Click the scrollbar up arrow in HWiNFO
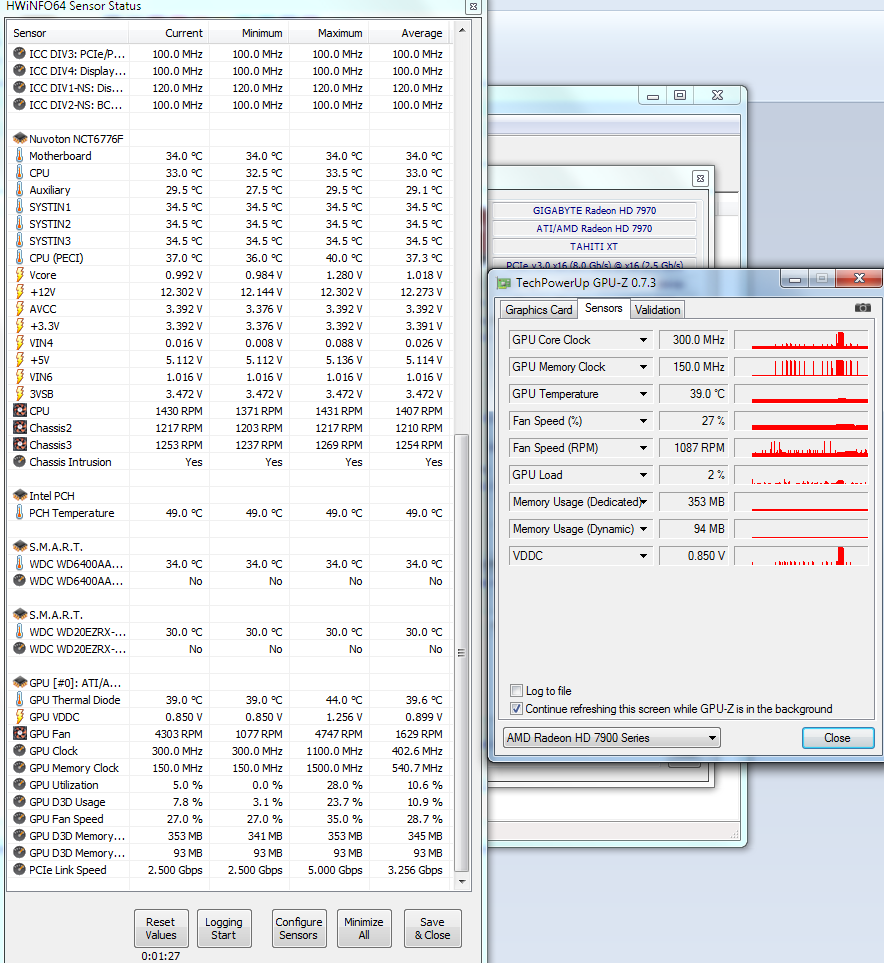 click(x=462, y=30)
